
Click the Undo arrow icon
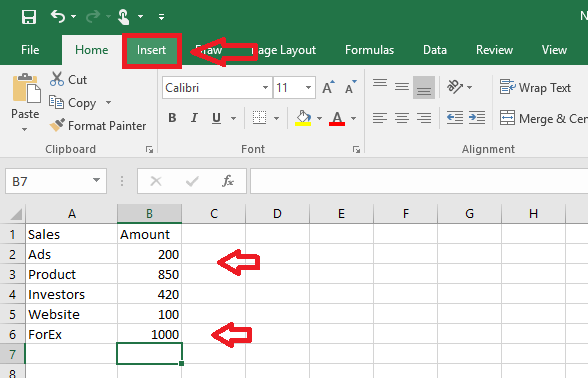click(58, 16)
